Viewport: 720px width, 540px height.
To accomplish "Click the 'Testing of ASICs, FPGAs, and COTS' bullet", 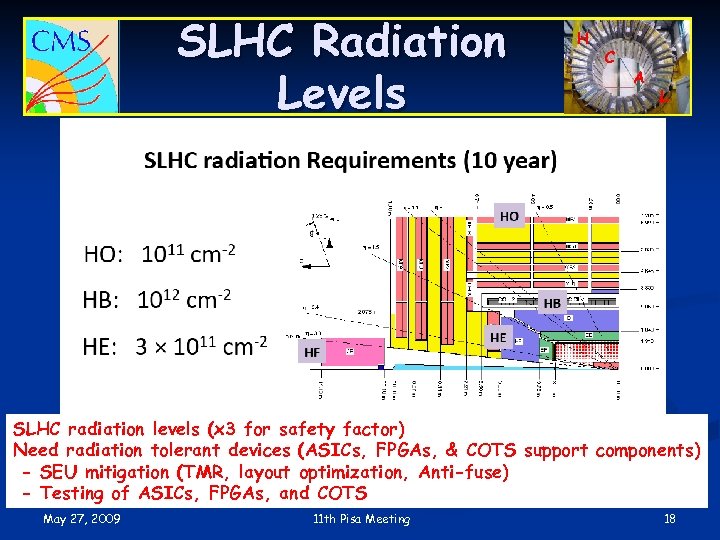I will pyautogui.click(x=195, y=493).
